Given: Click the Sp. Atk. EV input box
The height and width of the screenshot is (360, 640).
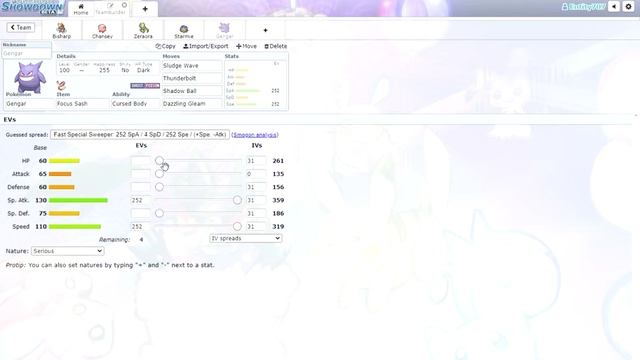Looking at the screenshot, I should pyautogui.click(x=141, y=200).
